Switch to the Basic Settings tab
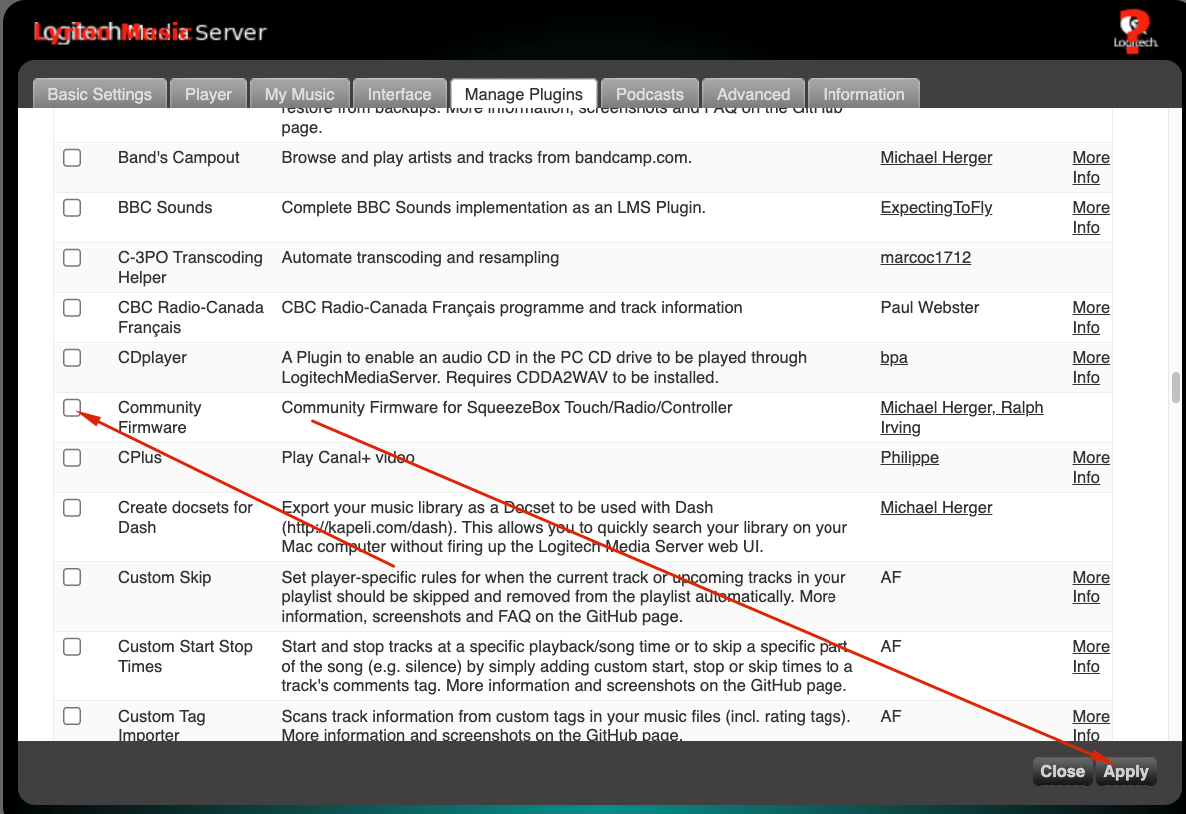 tap(100, 94)
